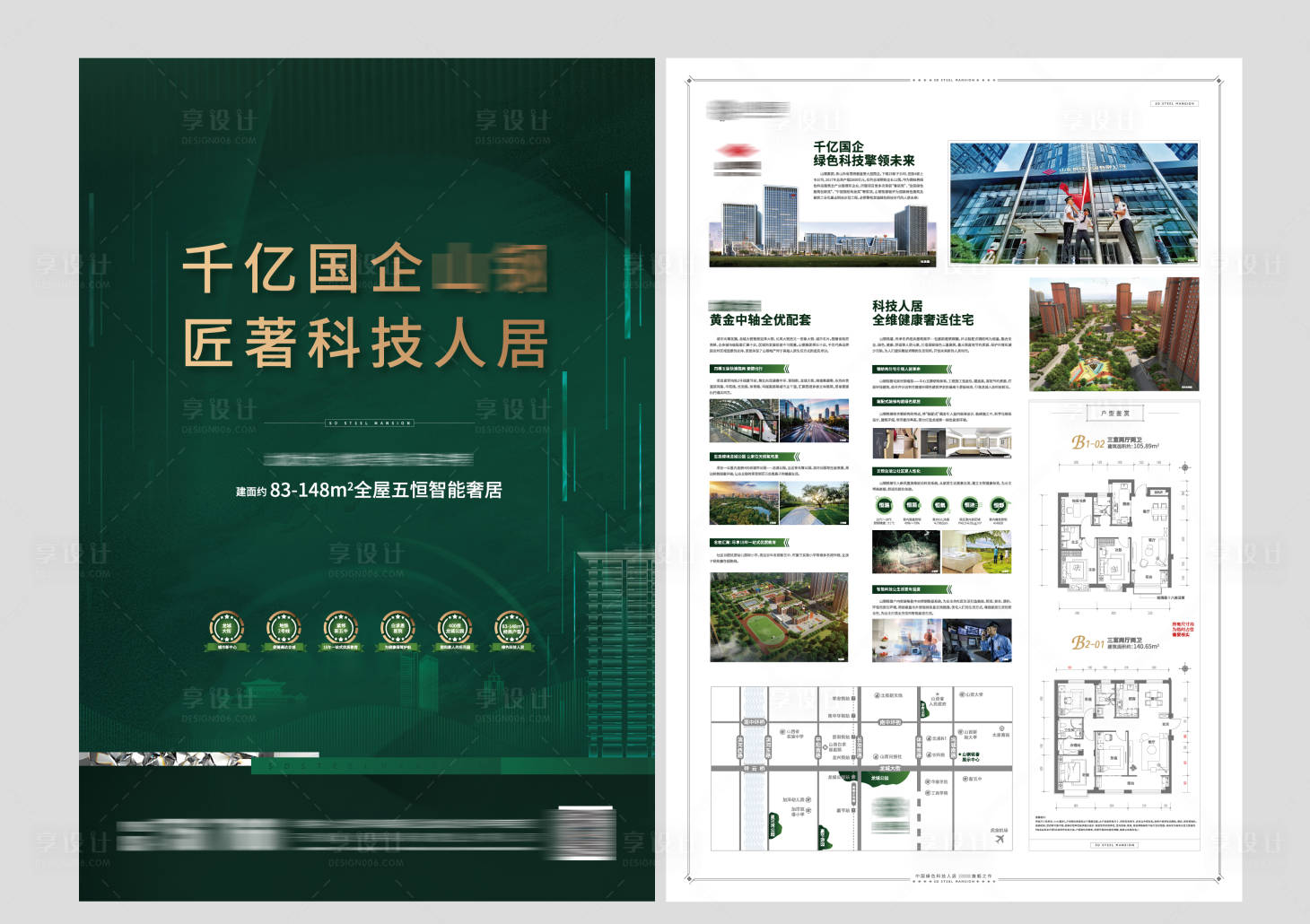Click the B2-01 floor plan label
The width and height of the screenshot is (1310, 924).
point(1088,643)
